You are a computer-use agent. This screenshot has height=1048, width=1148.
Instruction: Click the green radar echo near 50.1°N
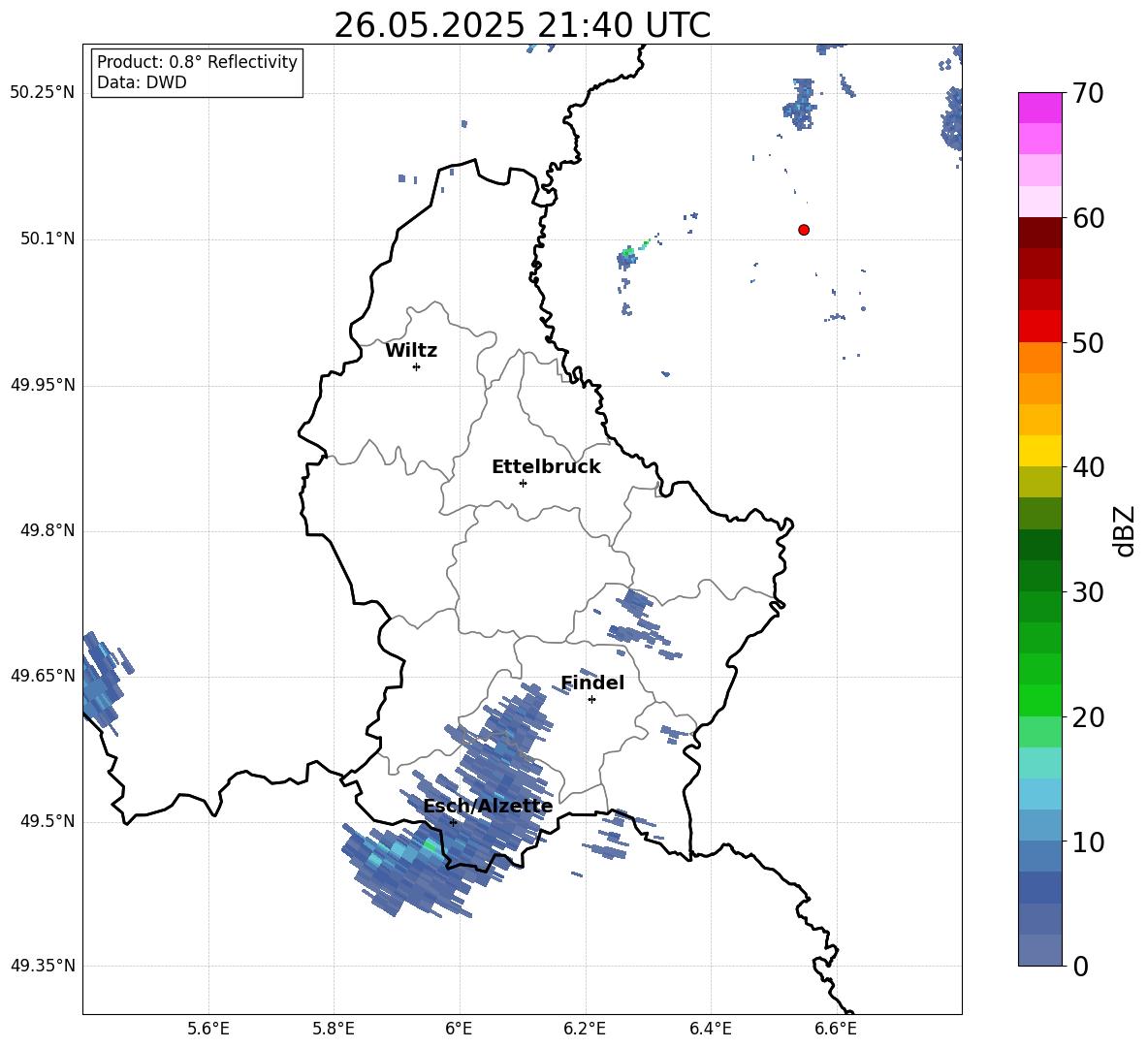point(627,252)
